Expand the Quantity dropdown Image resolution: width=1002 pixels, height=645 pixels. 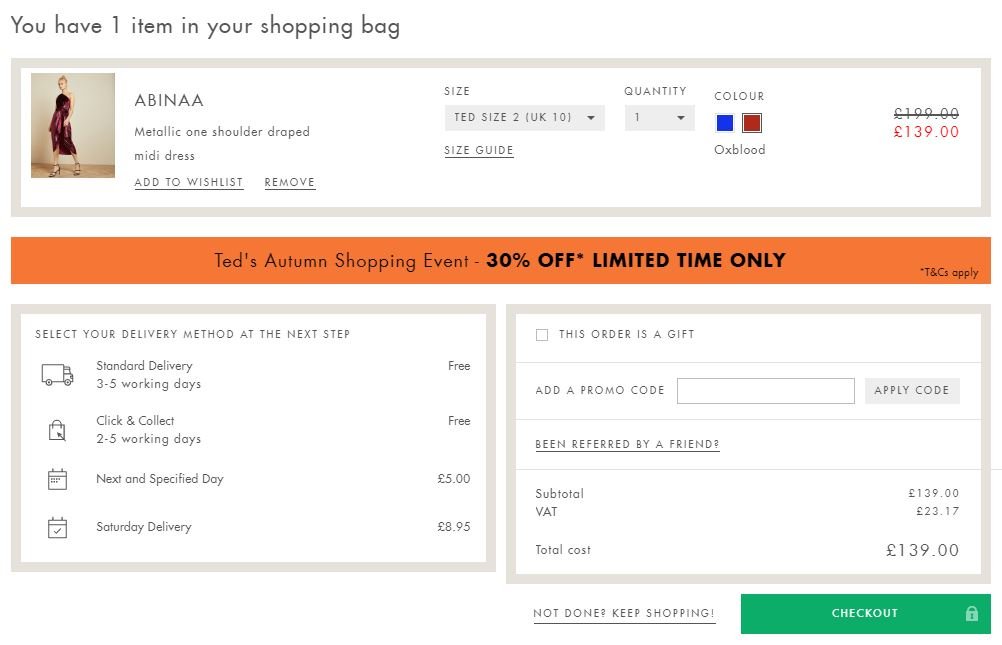(x=659, y=118)
